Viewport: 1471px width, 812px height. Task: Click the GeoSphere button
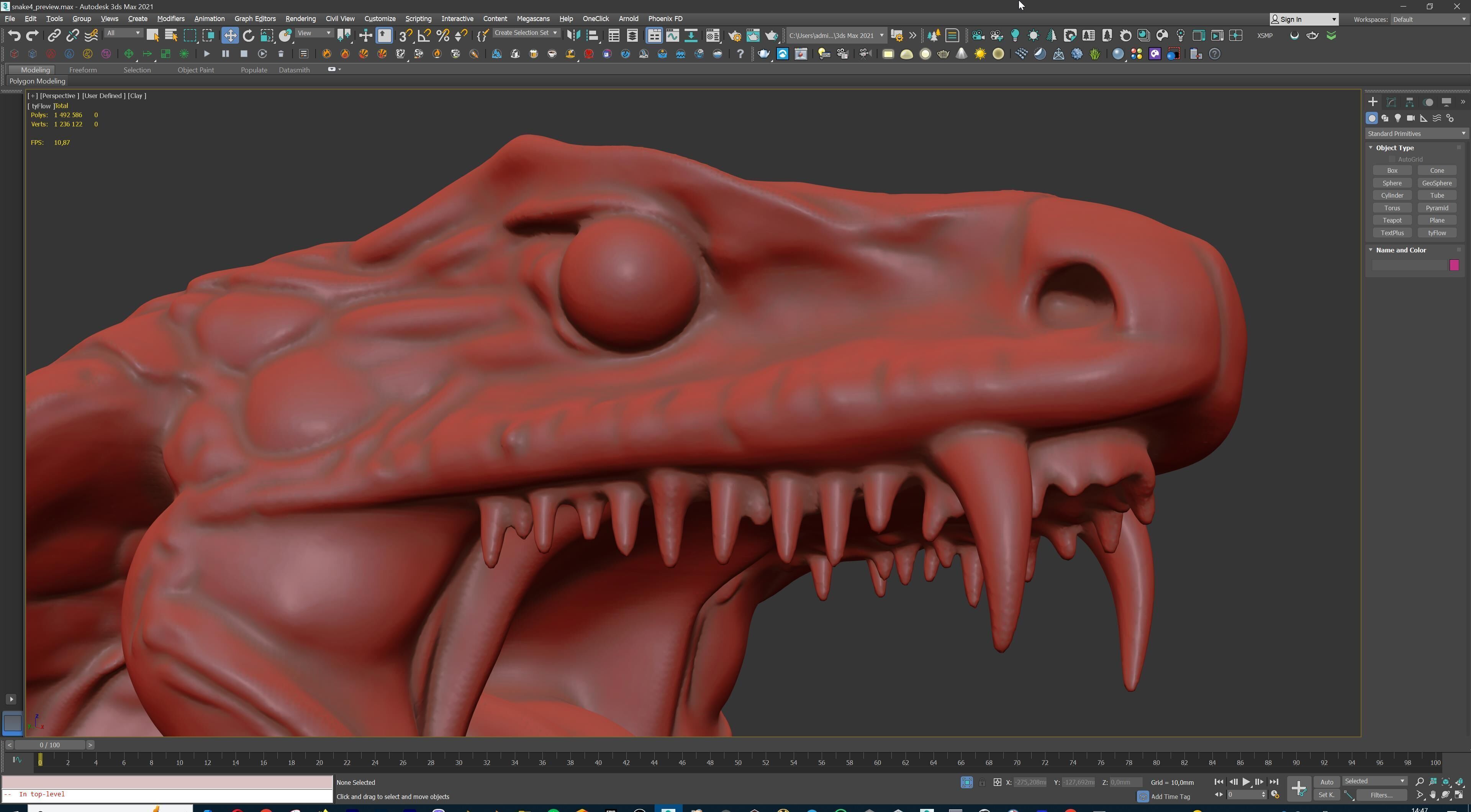click(x=1437, y=183)
